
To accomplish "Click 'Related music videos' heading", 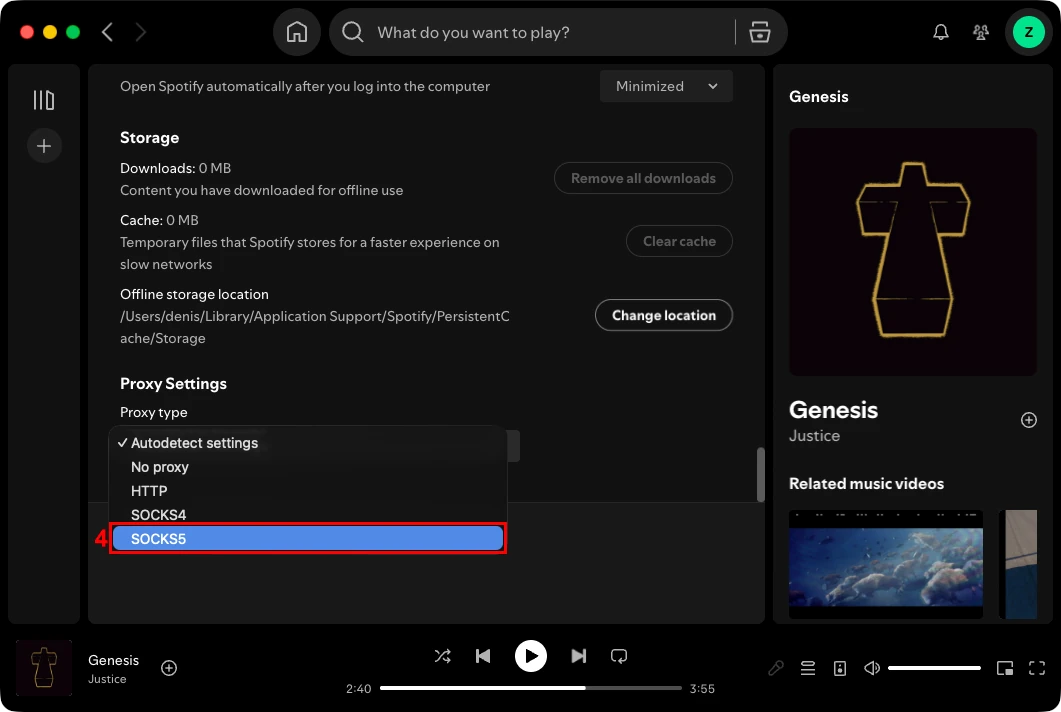I will (866, 483).
